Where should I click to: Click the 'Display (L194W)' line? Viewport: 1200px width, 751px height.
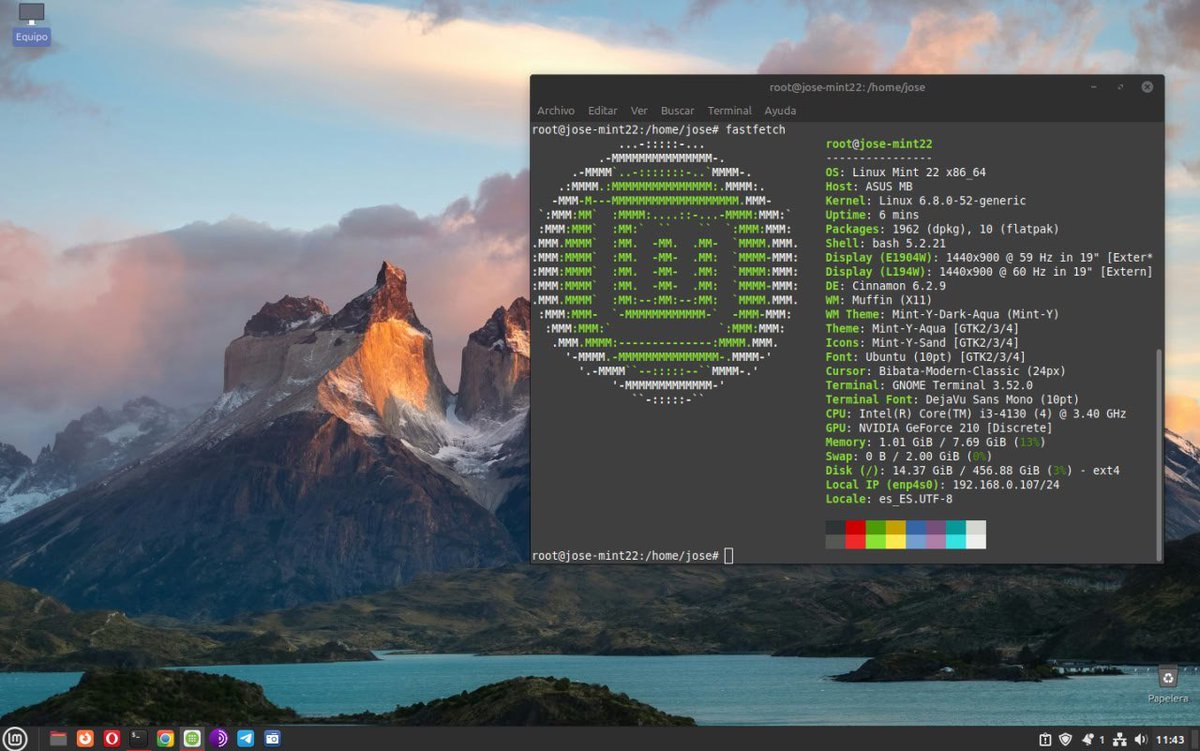989,272
